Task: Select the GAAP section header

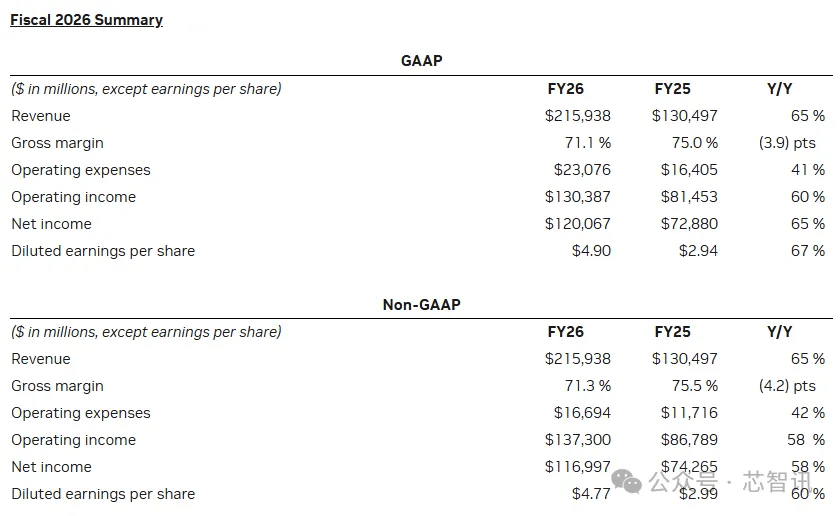Action: (x=421, y=60)
